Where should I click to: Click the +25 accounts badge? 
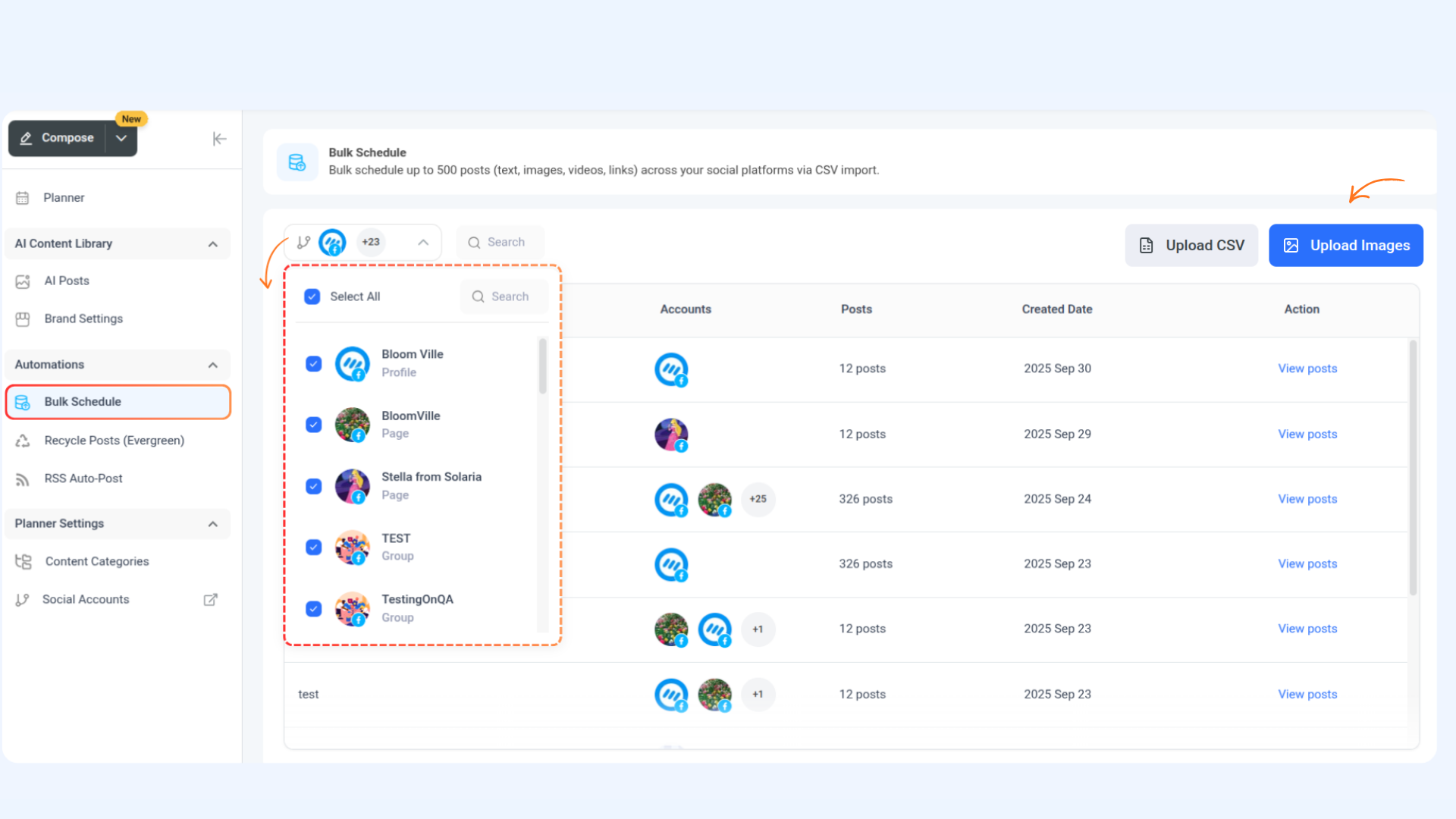pos(758,499)
